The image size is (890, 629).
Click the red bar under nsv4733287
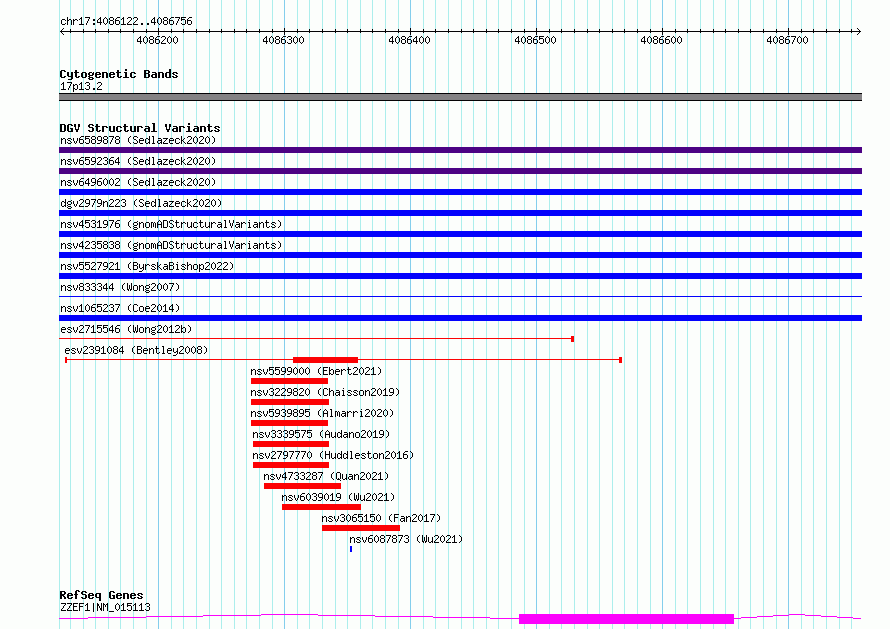(x=303, y=486)
